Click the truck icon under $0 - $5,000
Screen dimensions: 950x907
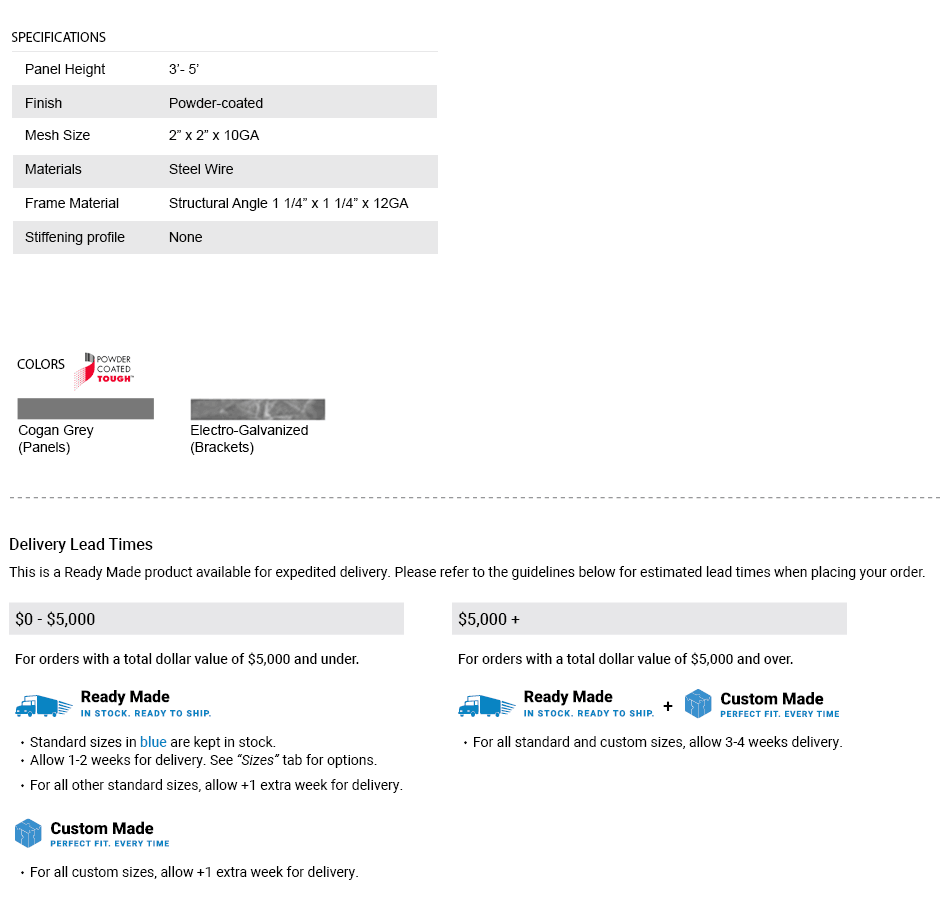click(43, 705)
